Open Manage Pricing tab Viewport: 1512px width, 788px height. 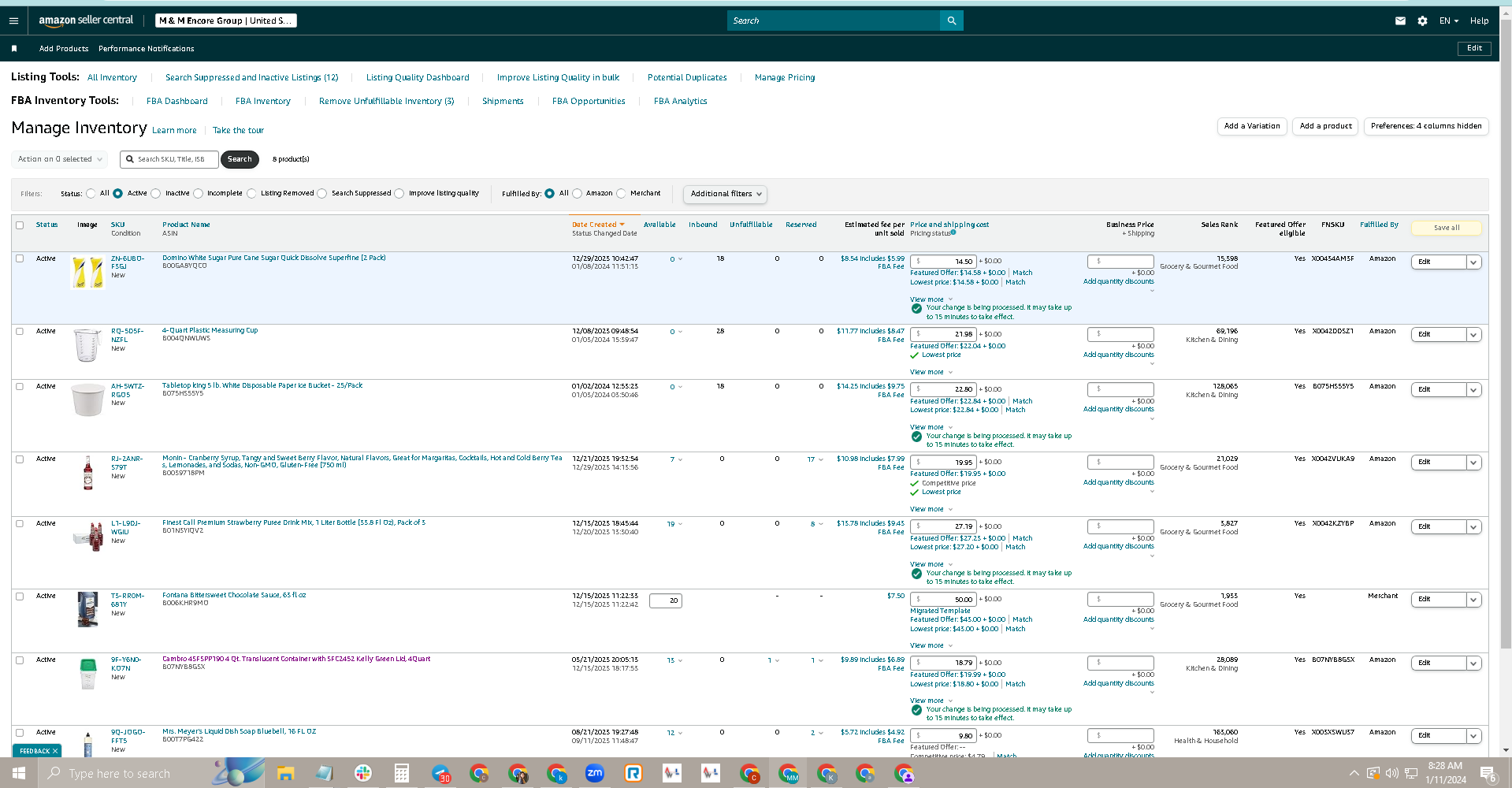click(x=785, y=78)
